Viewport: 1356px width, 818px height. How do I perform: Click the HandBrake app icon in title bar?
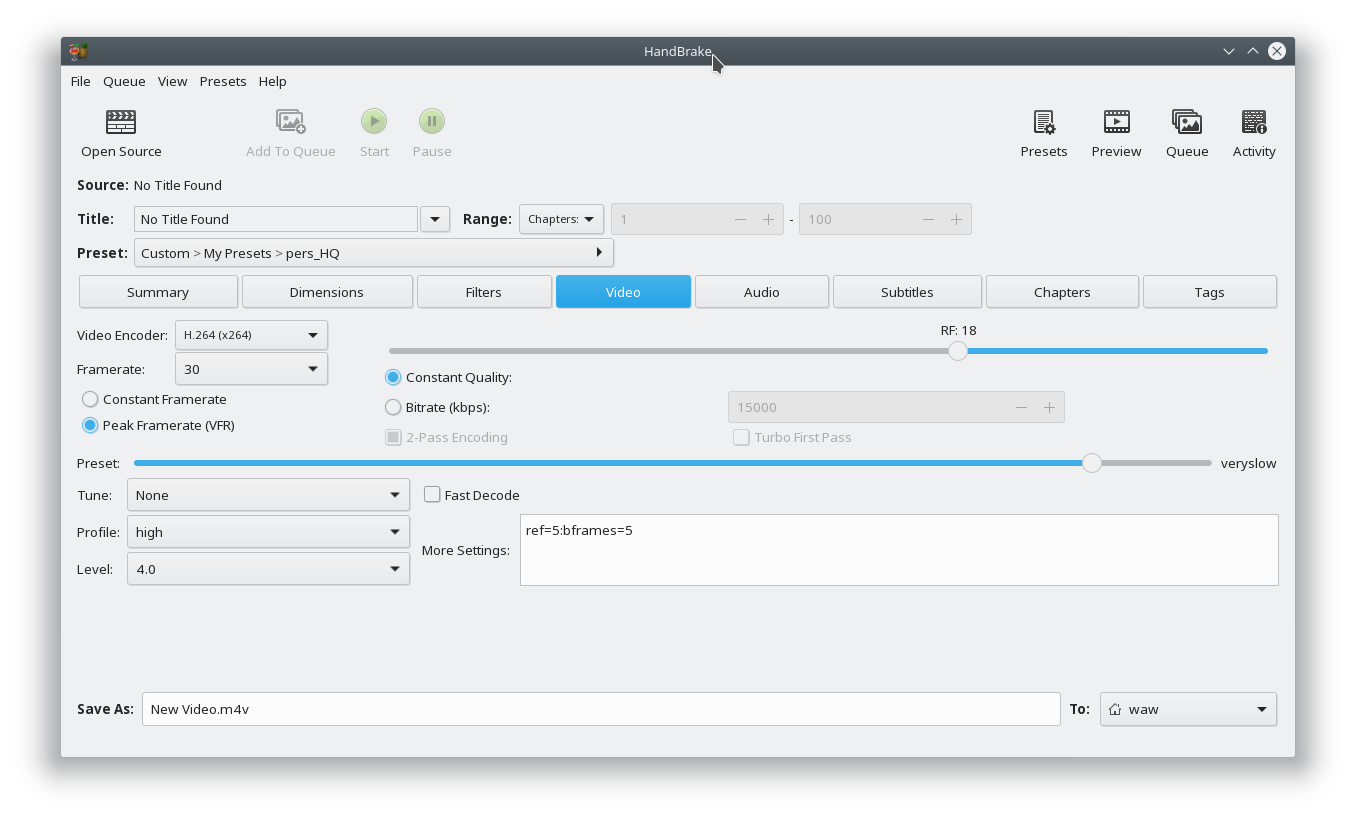point(79,51)
